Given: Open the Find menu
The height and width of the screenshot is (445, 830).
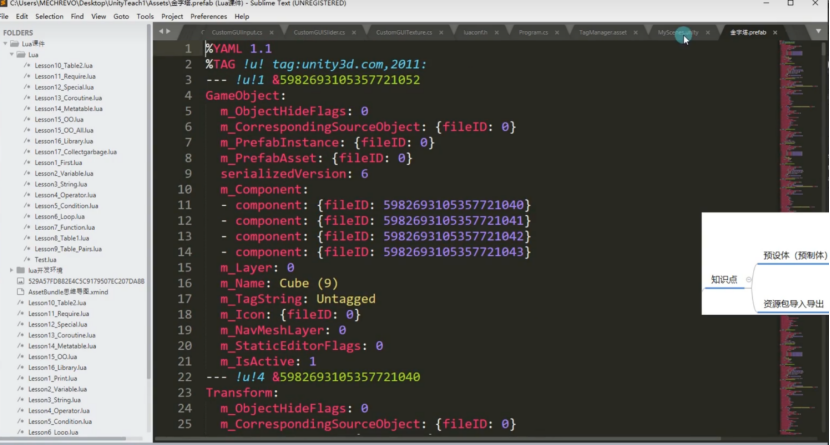Looking at the screenshot, I should [x=77, y=16].
